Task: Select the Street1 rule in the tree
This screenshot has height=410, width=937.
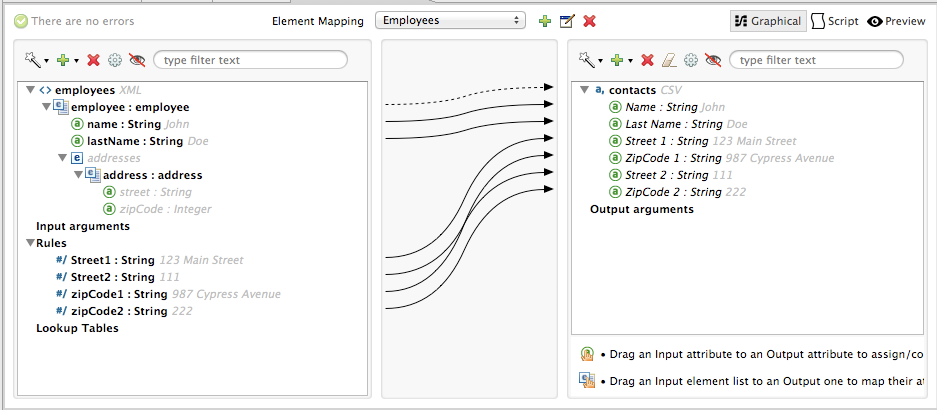Action: [x=112, y=260]
